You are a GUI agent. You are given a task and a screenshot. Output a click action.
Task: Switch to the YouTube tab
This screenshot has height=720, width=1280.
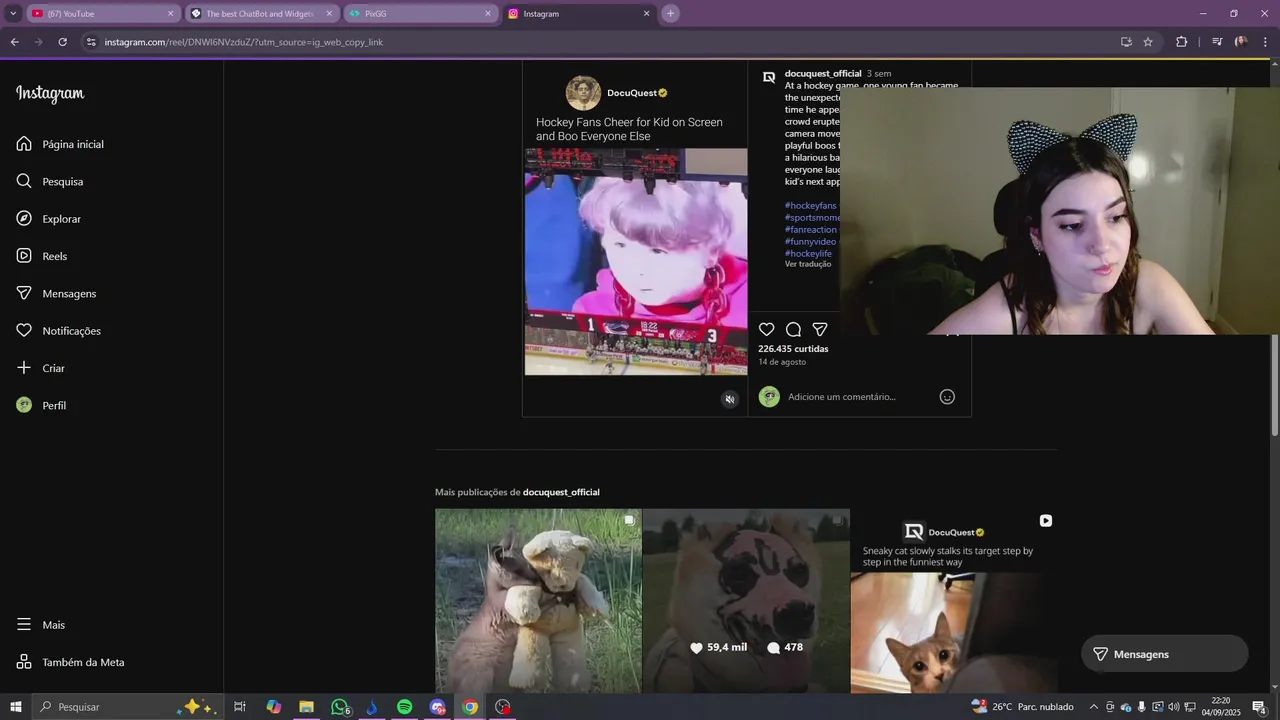click(102, 14)
